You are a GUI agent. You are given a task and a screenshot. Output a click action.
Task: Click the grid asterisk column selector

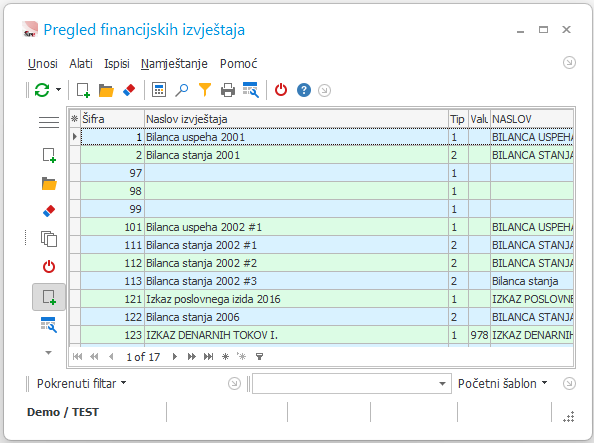click(x=75, y=119)
